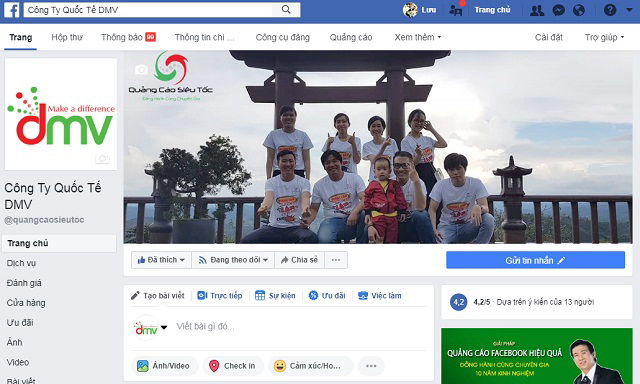Open the account menu arrow in top bar

[629, 10]
